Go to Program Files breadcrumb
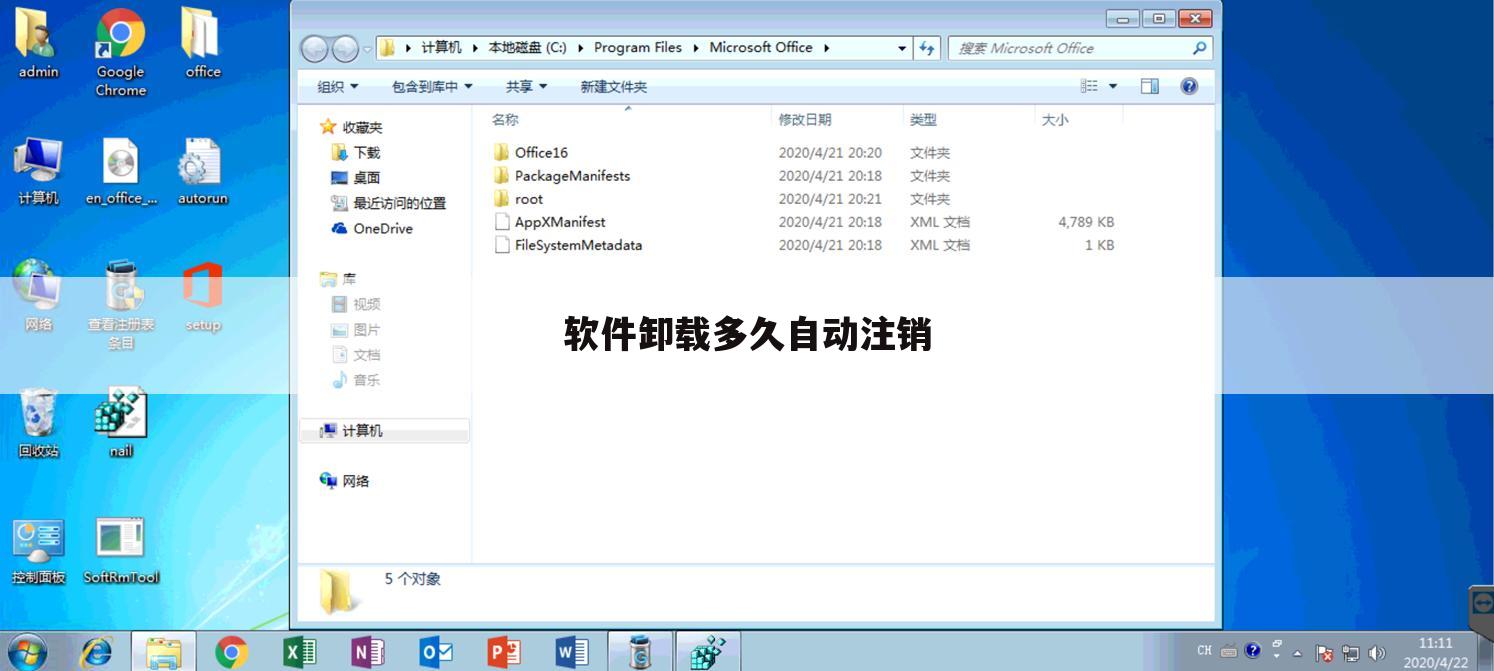The image size is (1494, 671). (637, 48)
